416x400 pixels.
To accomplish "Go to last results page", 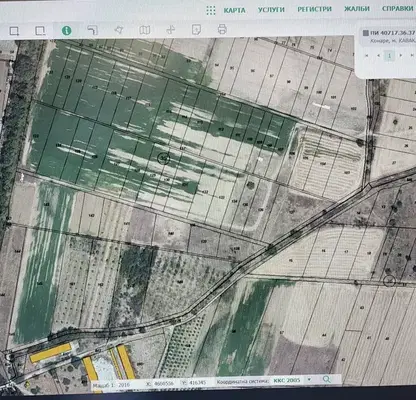I will click(x=412, y=55).
